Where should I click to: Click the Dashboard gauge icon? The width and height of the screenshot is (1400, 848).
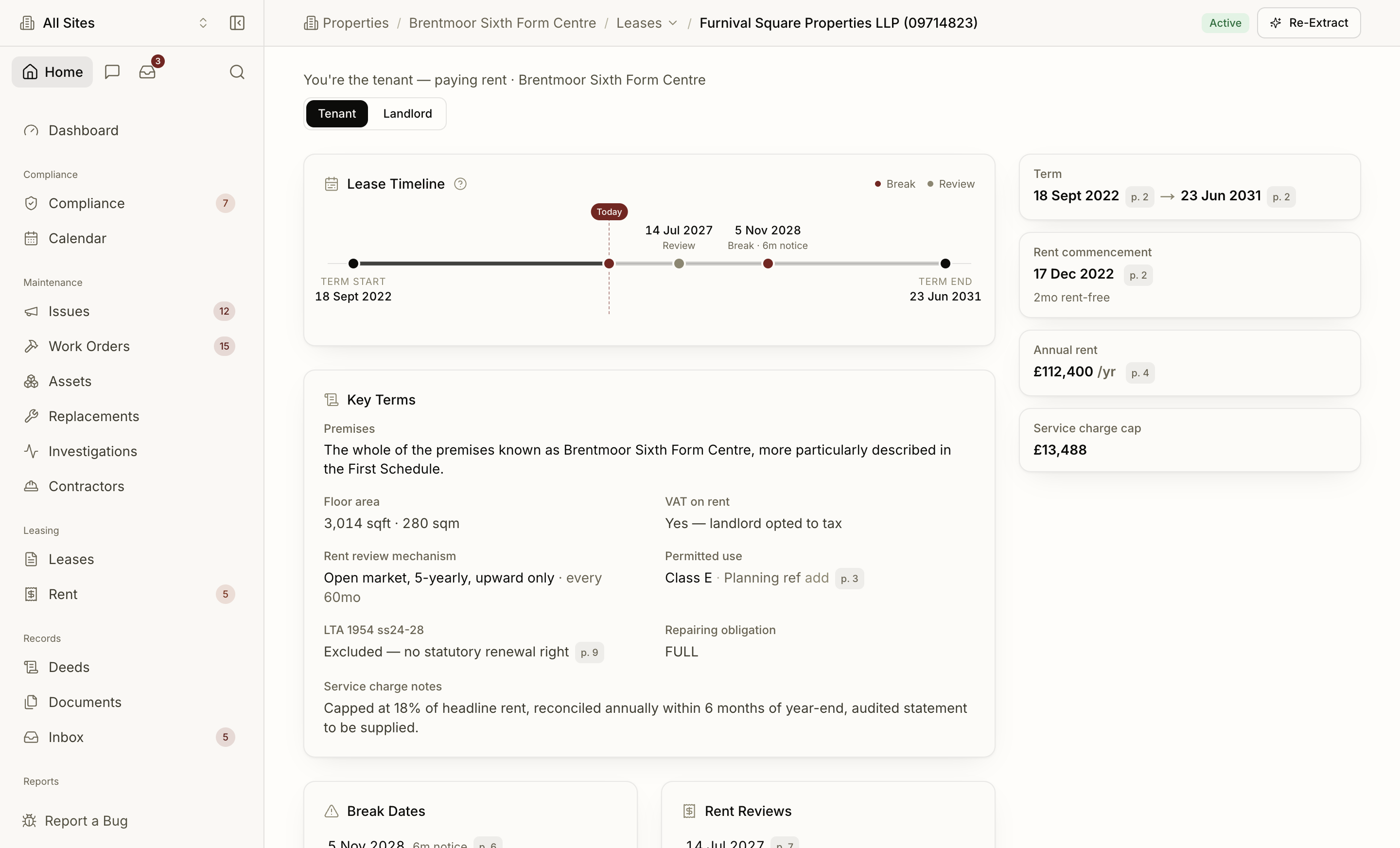tap(31, 130)
